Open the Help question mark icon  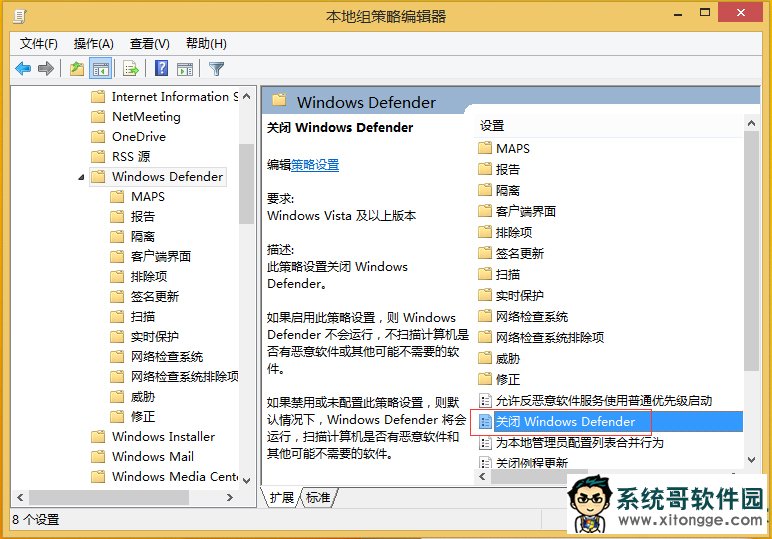click(161, 68)
